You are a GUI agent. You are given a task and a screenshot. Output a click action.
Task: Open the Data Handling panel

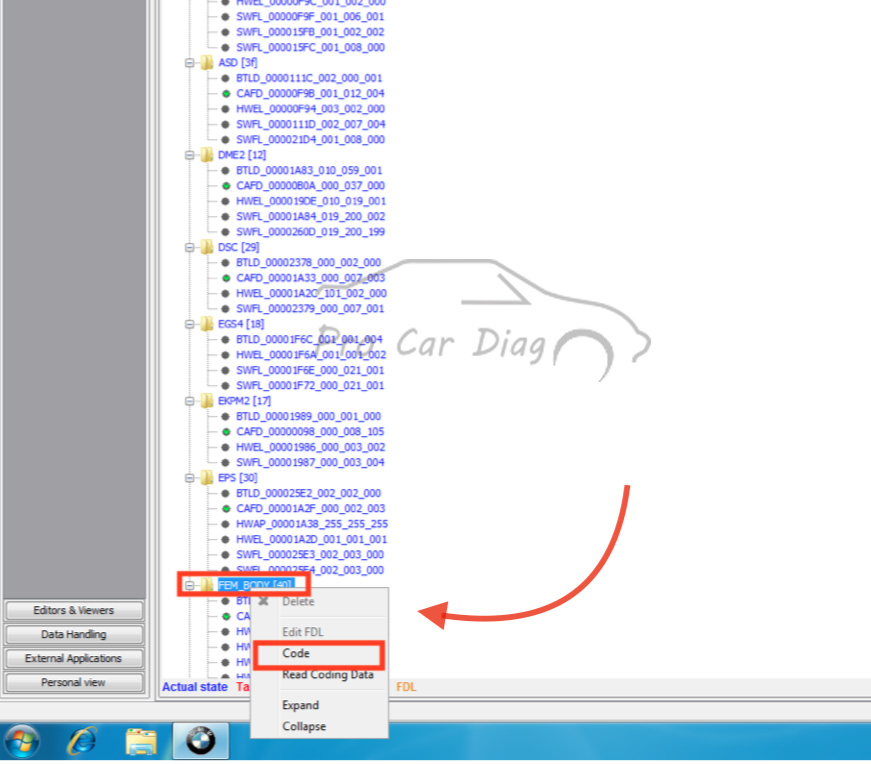coord(73,634)
